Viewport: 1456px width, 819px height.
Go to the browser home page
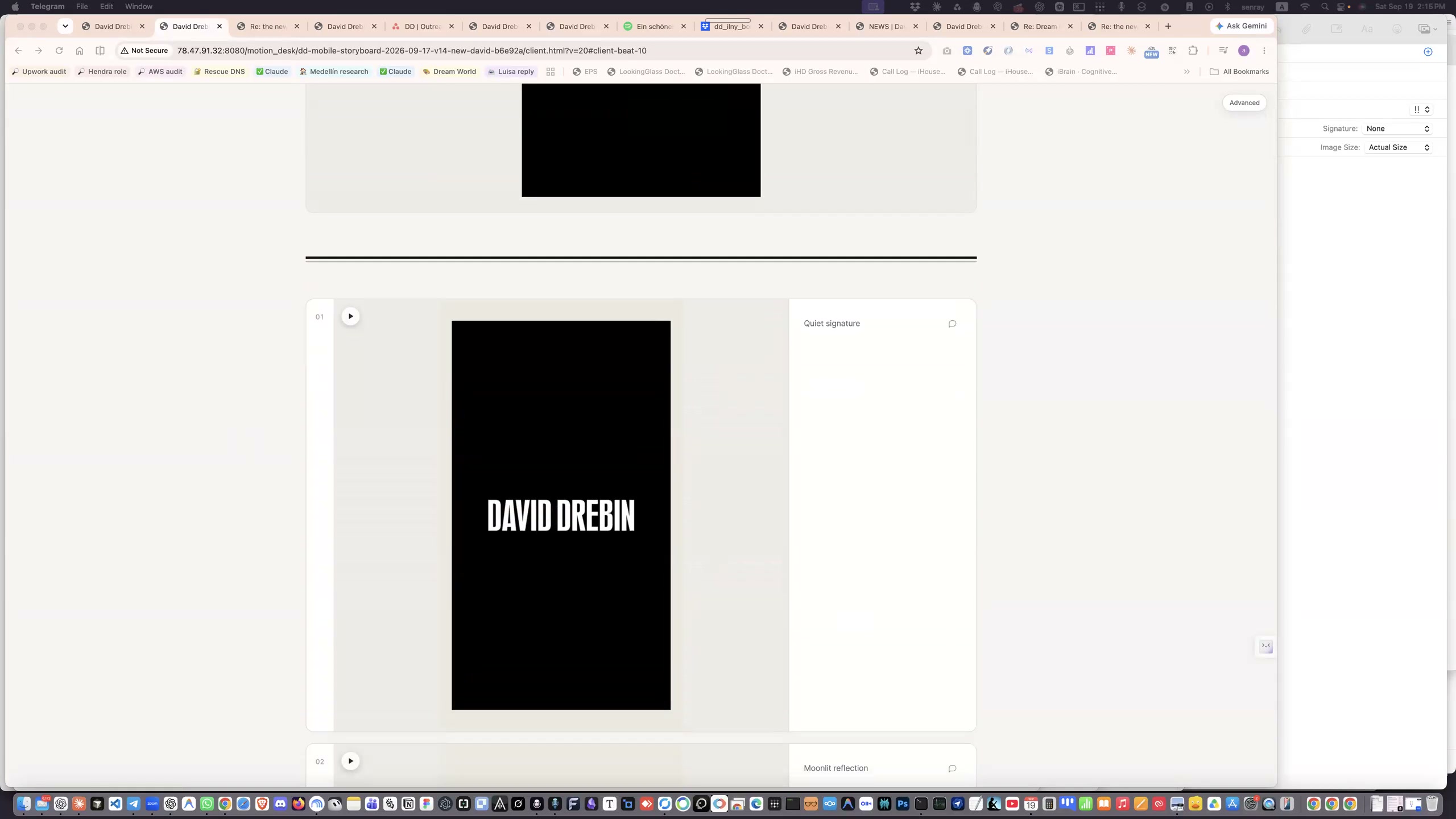(x=80, y=51)
